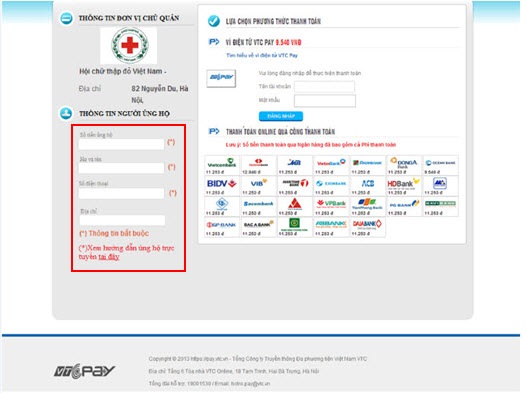Image resolution: width=526 pixels, height=393 pixels.
Task: Click the copyright line in footer
Action: click(258, 359)
